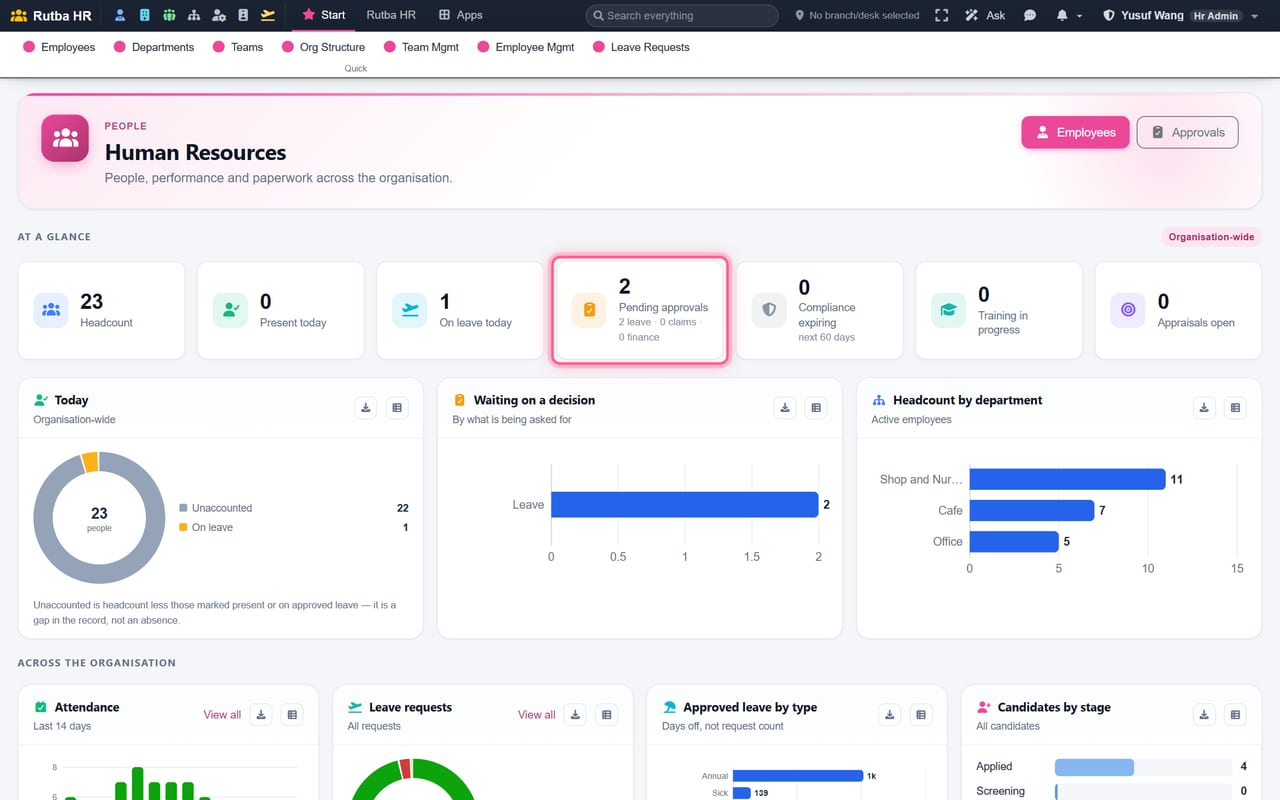This screenshot has width=1280, height=800.
Task: Open the org structure icon in top bar
Action: pyautogui.click(x=194, y=15)
